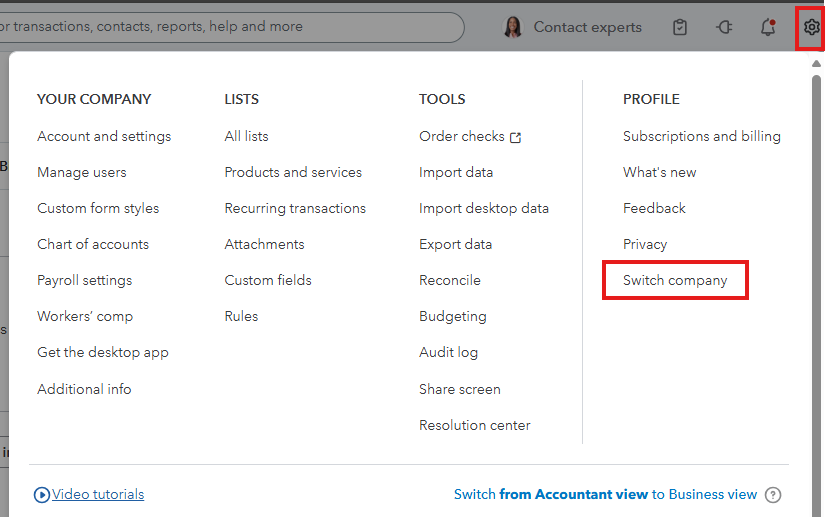This screenshot has width=826, height=517.
Task: Click the scrollbar up arrow
Action: pos(817,64)
